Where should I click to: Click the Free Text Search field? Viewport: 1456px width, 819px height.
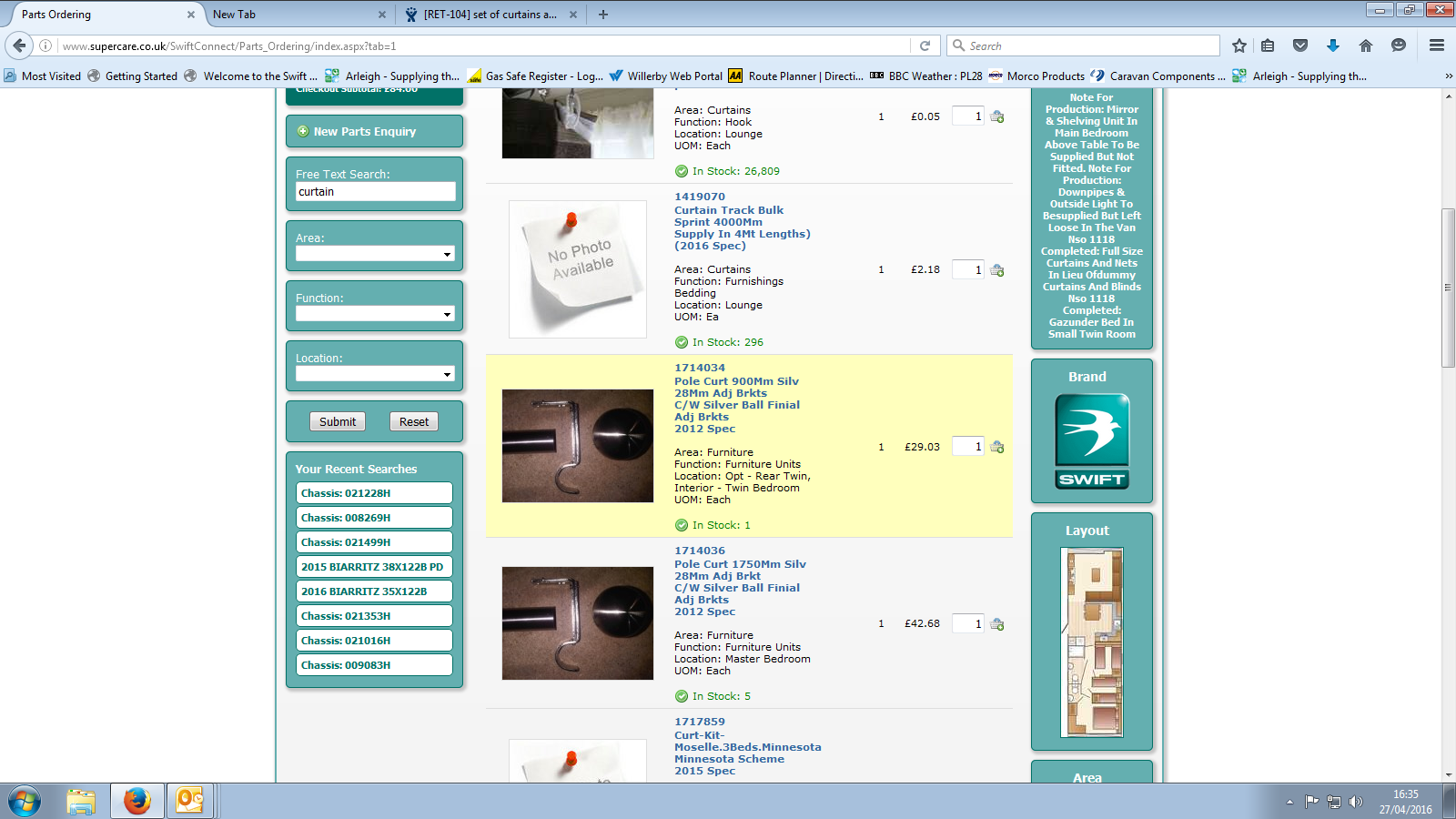pos(375,192)
